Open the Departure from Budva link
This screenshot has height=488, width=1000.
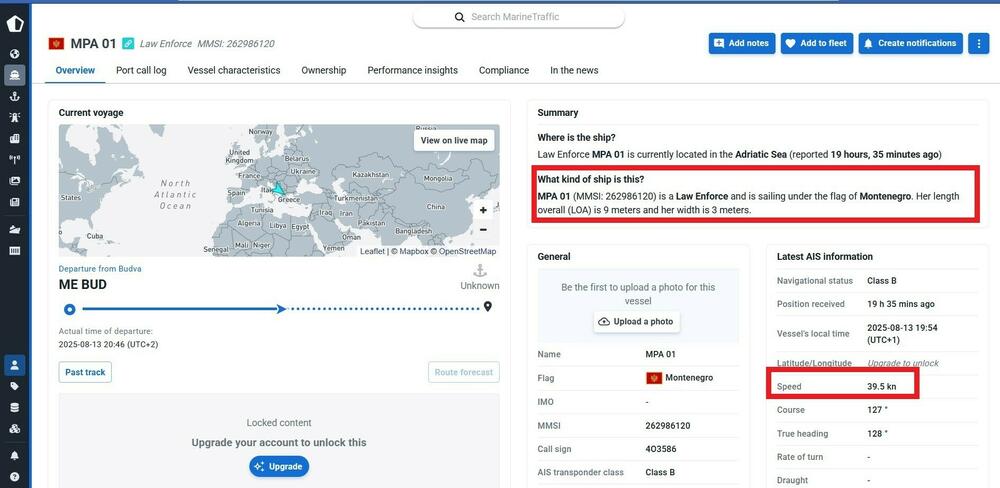100,269
